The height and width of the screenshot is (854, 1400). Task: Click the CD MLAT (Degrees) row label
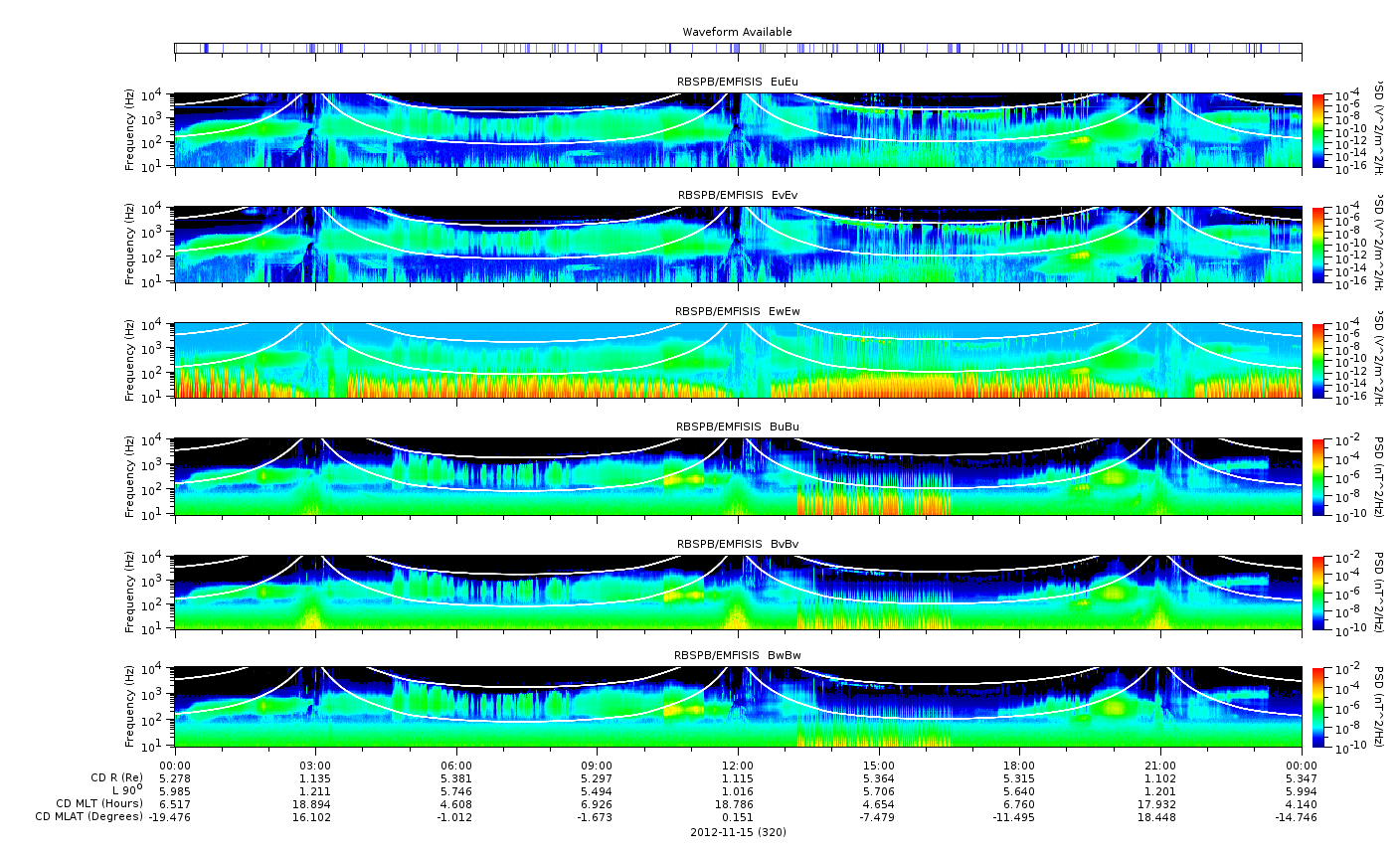click(87, 817)
